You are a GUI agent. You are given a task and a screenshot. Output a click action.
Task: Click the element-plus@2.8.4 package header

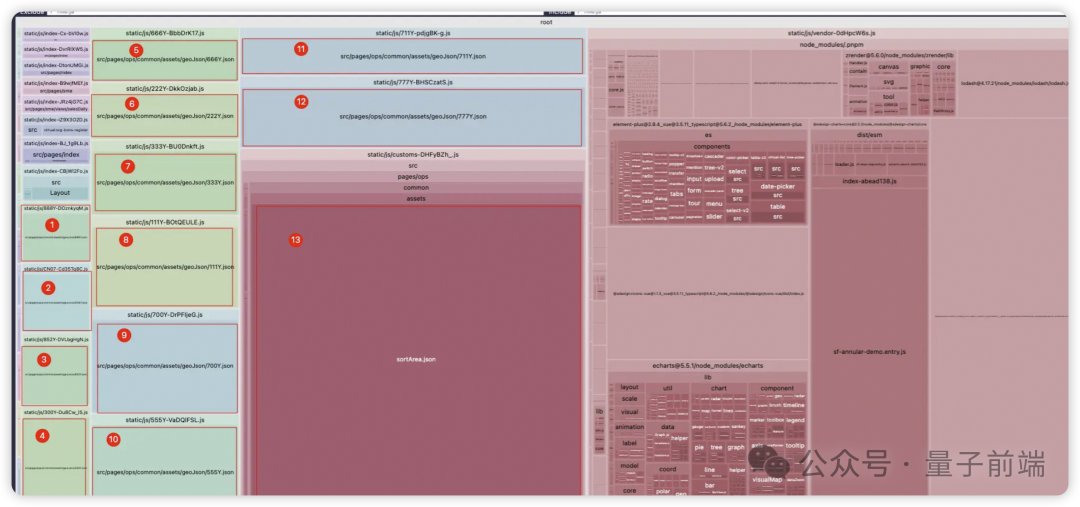pos(707,125)
